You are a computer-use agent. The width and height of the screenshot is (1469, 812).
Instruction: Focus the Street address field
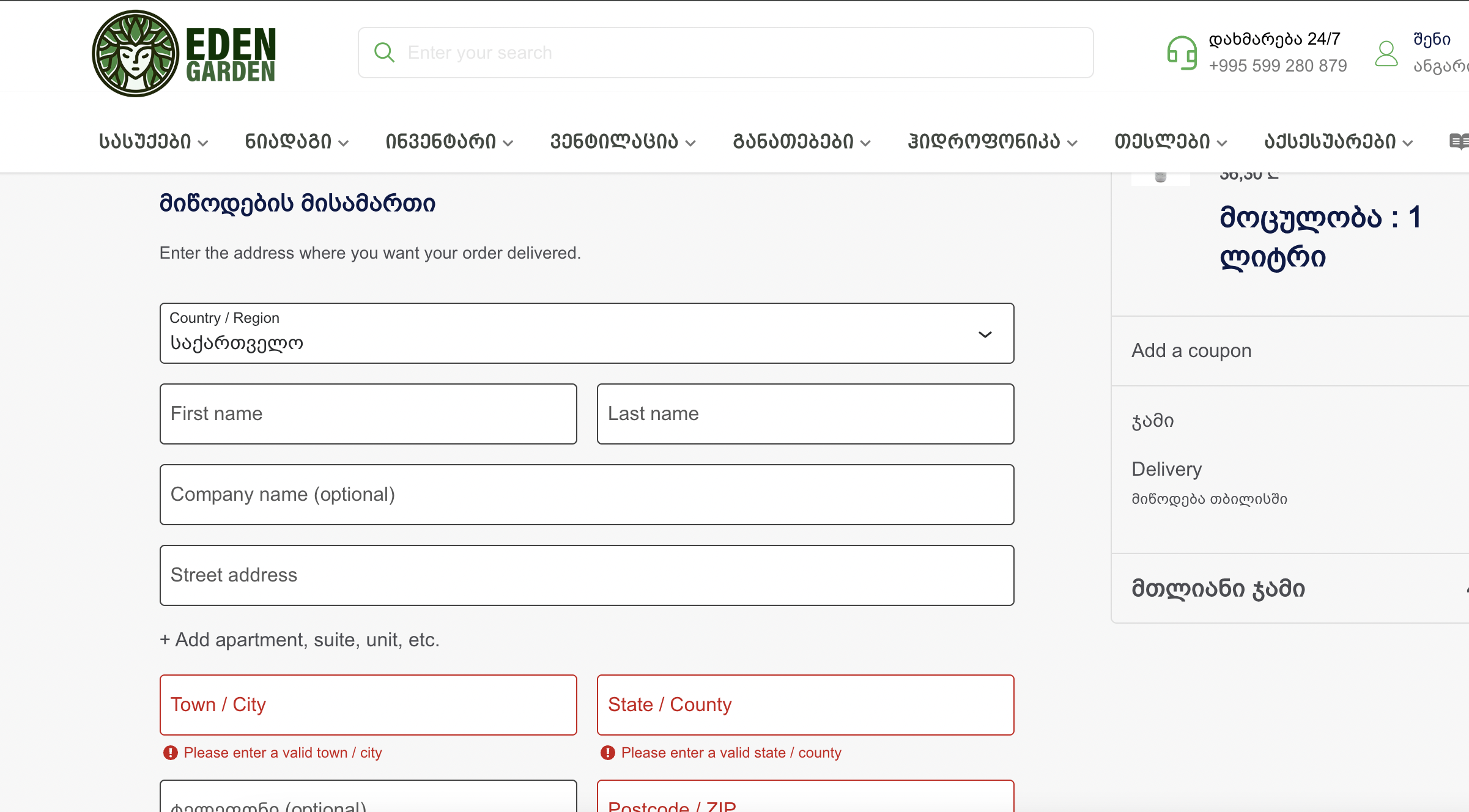(x=586, y=575)
